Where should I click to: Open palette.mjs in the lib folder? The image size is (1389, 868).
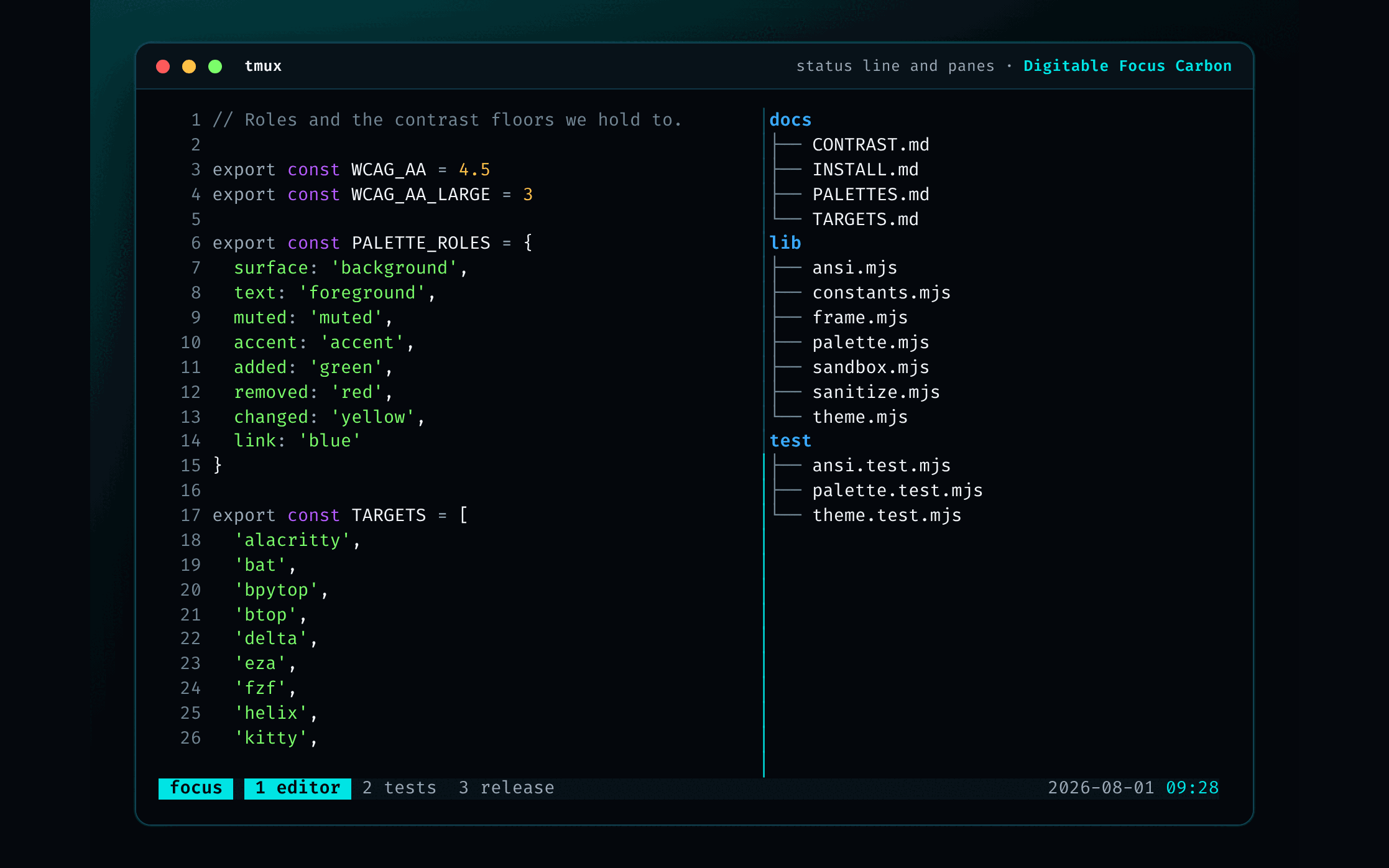(x=870, y=343)
